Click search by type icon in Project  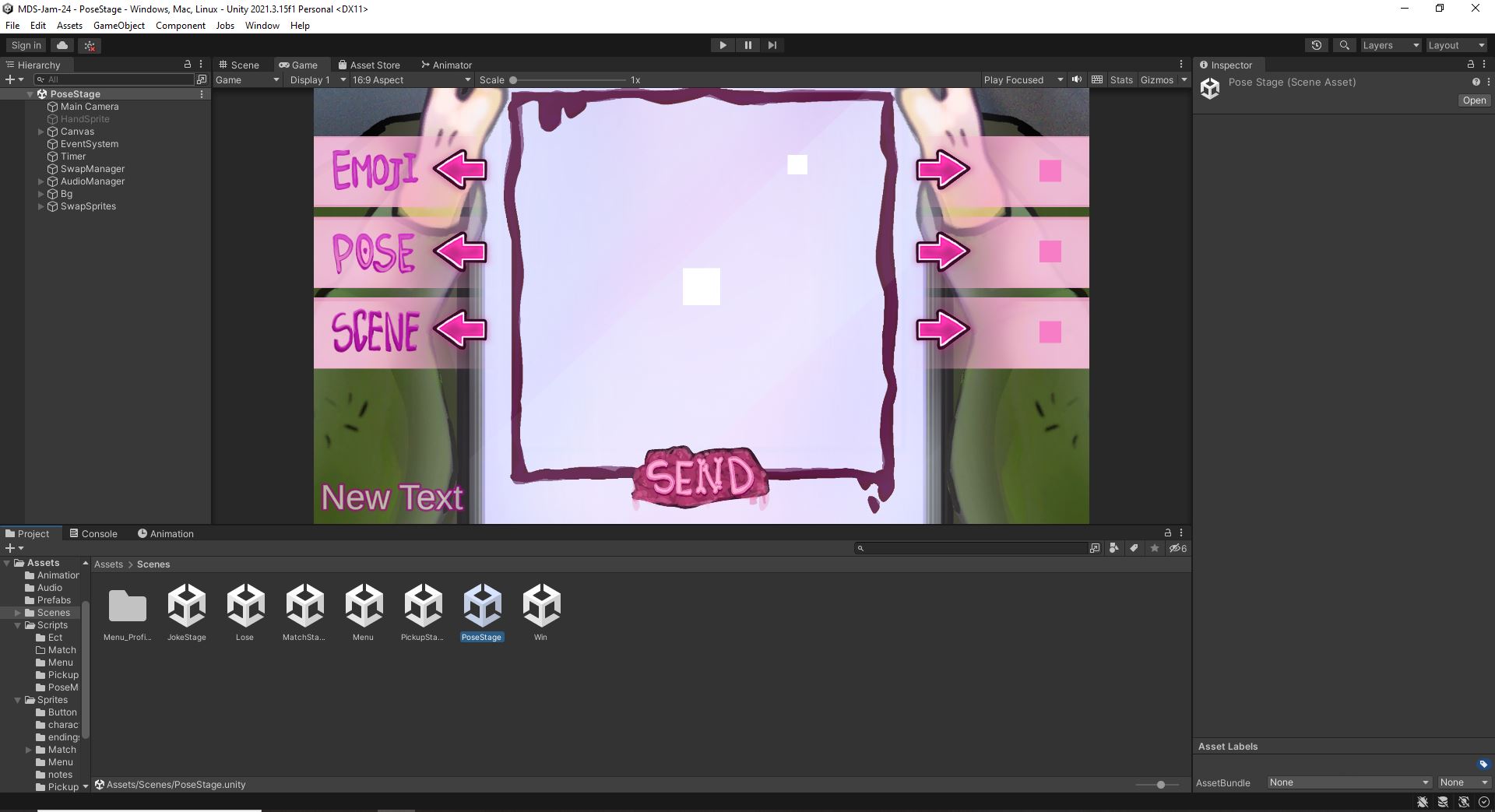click(x=1114, y=548)
